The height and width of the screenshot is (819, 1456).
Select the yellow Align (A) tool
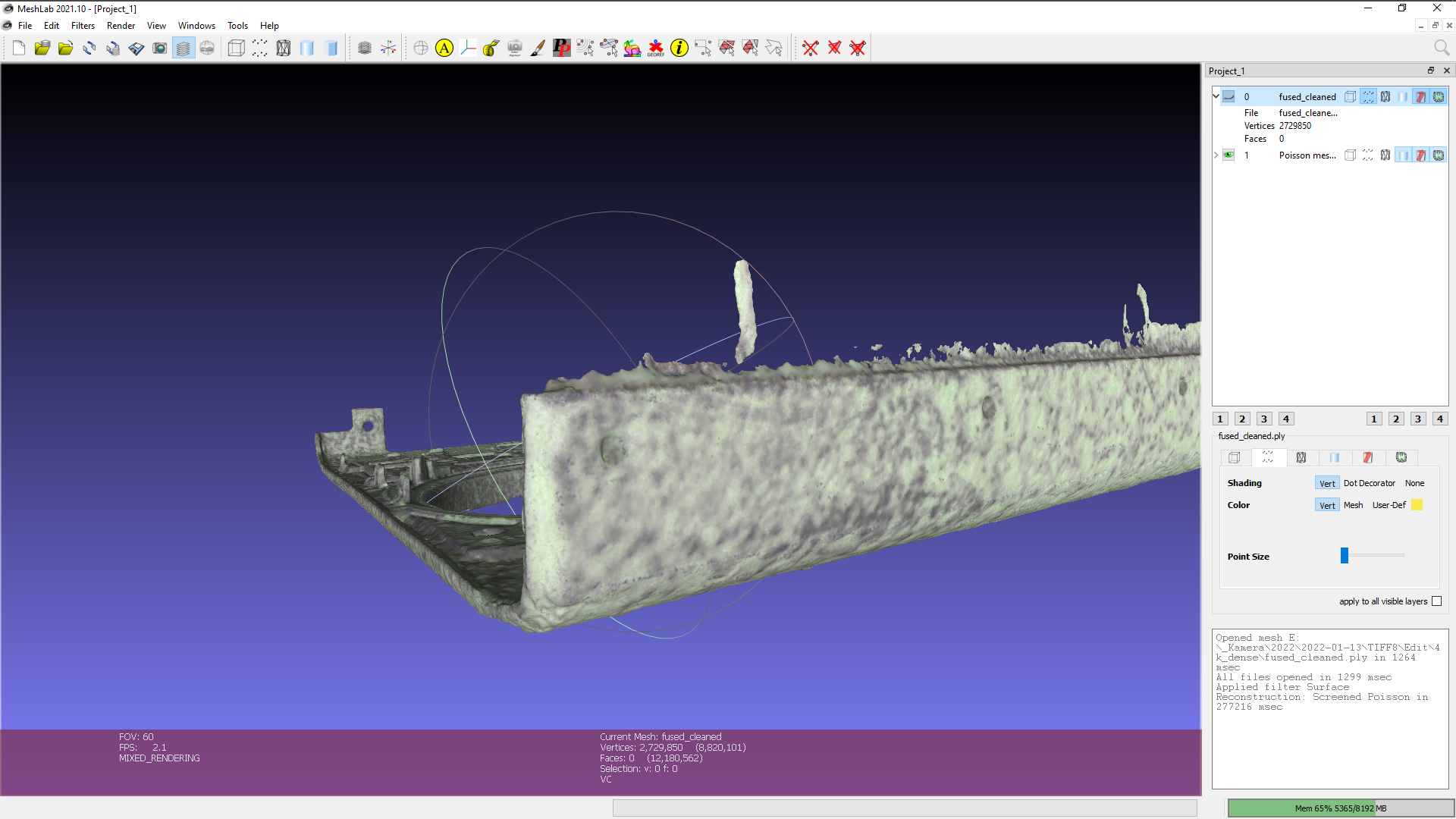click(444, 49)
